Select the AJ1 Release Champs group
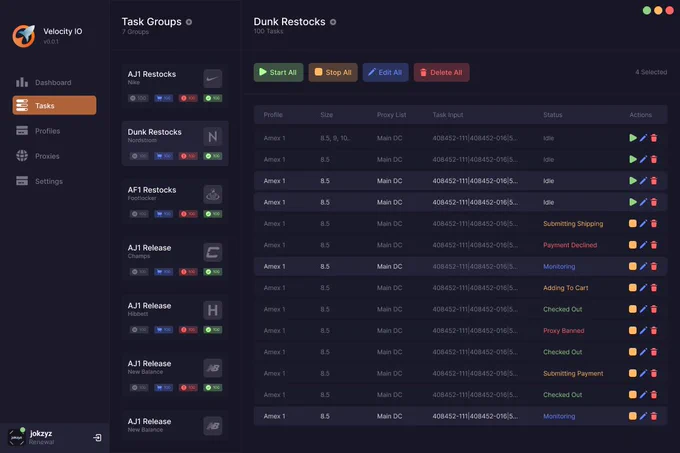Screen dimensions: 680x453 tap(175, 259)
